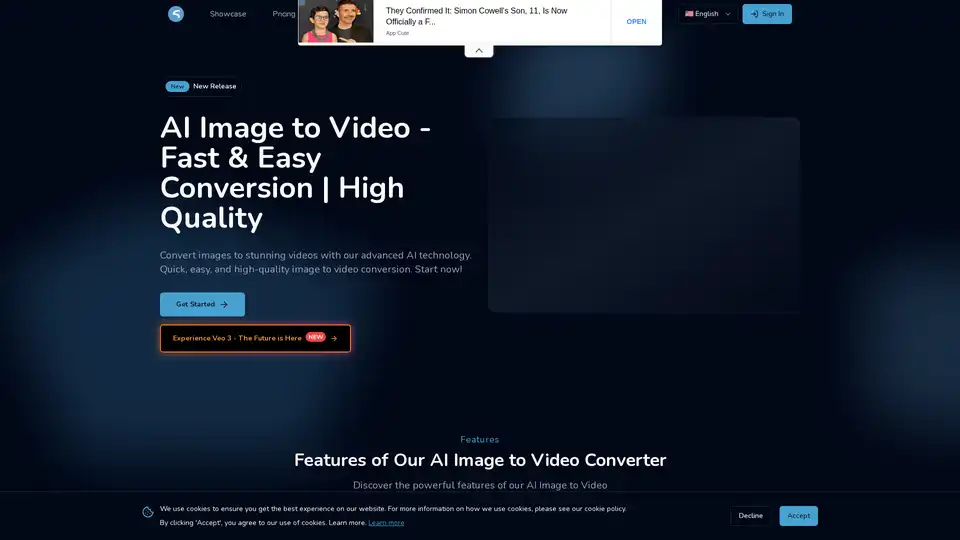Expand the English language dropdown arrow
This screenshot has width=960, height=540.
point(727,14)
